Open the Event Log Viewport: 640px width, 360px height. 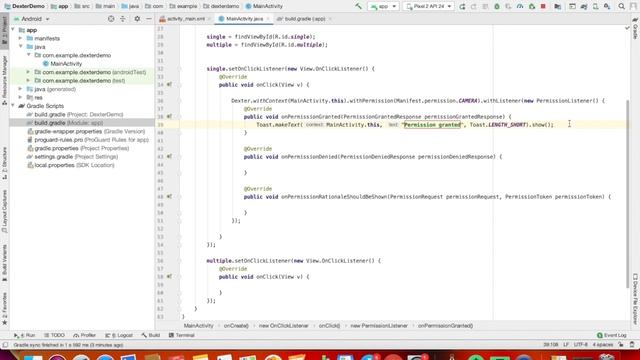point(611,335)
